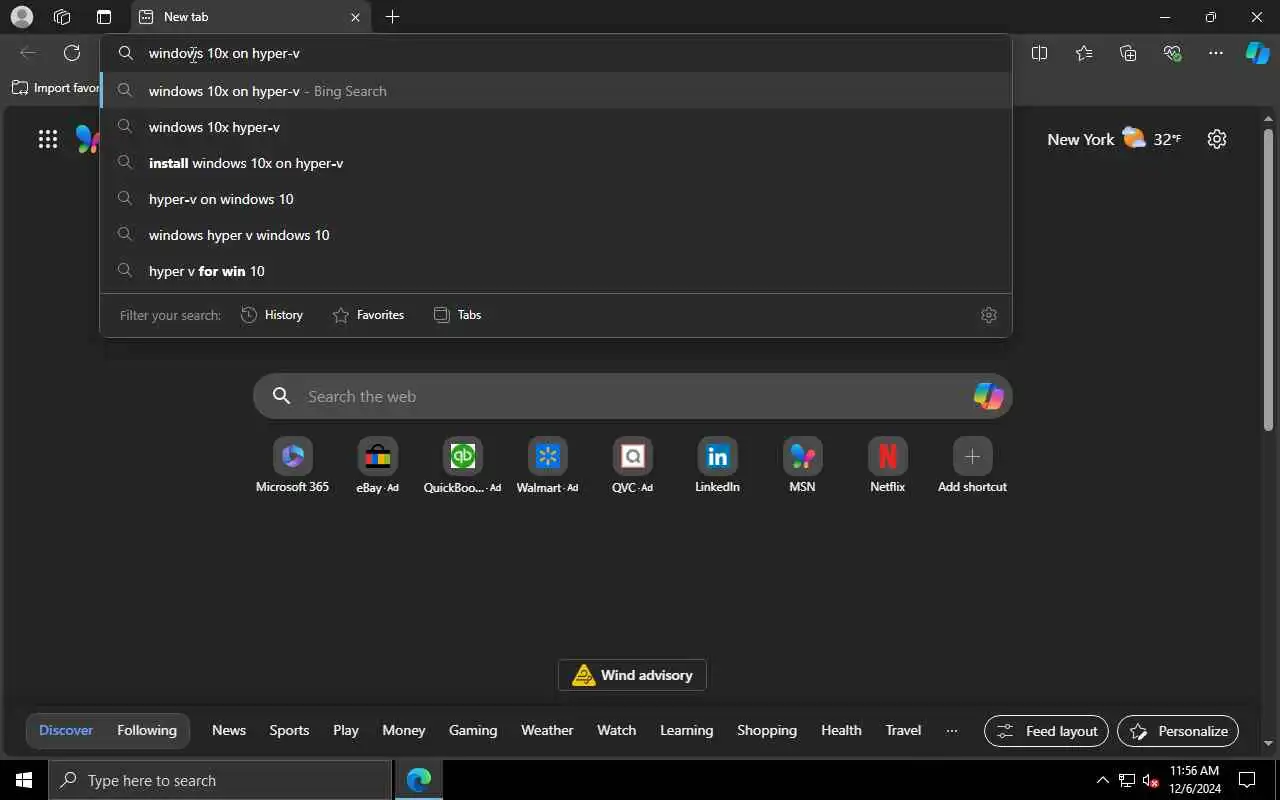The image size is (1280, 800).
Task: Select suggestion windows 10x hyper-v
Action: pos(556,127)
